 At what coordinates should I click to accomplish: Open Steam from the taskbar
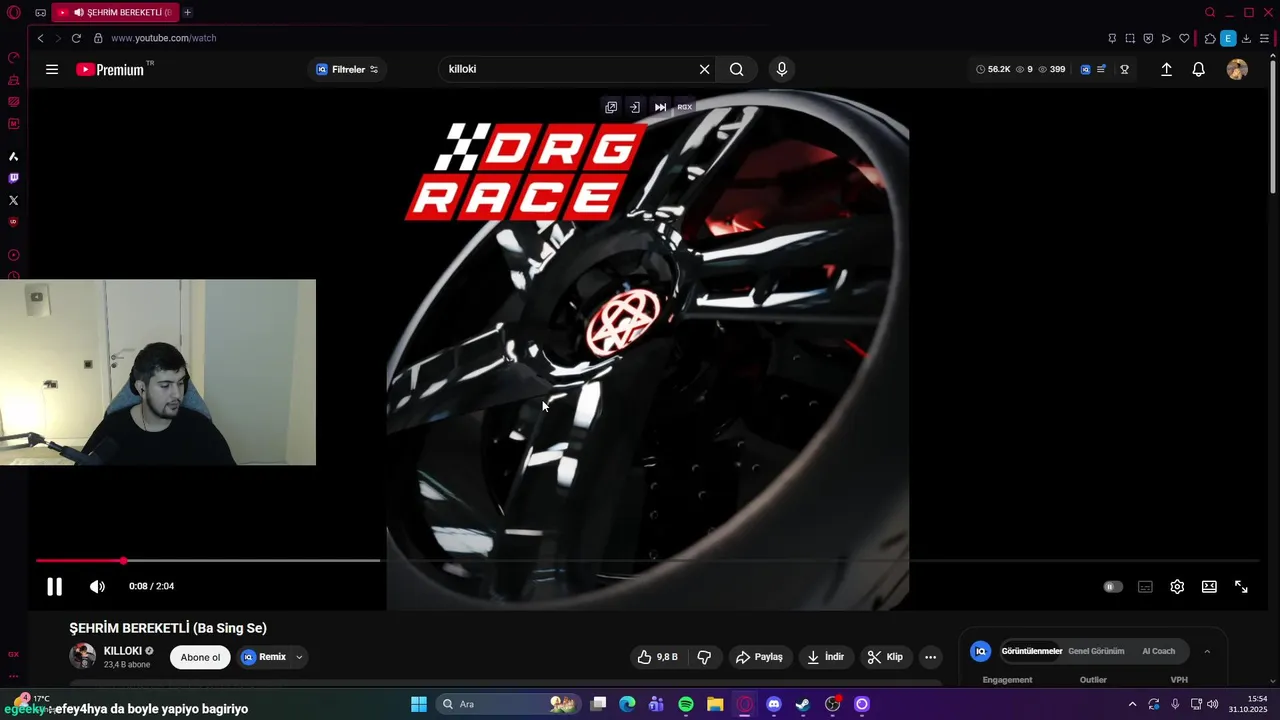point(803,704)
